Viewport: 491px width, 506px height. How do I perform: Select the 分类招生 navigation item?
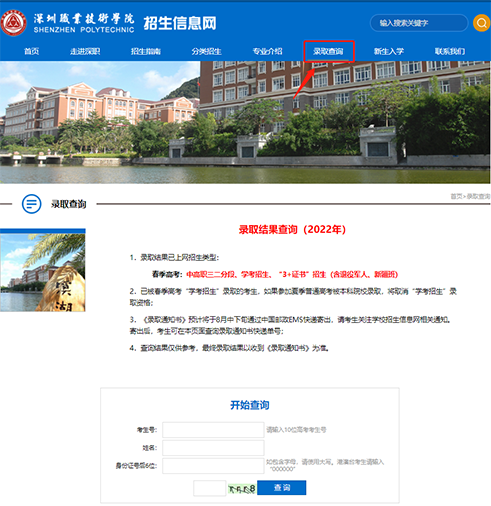pyautogui.click(x=206, y=51)
